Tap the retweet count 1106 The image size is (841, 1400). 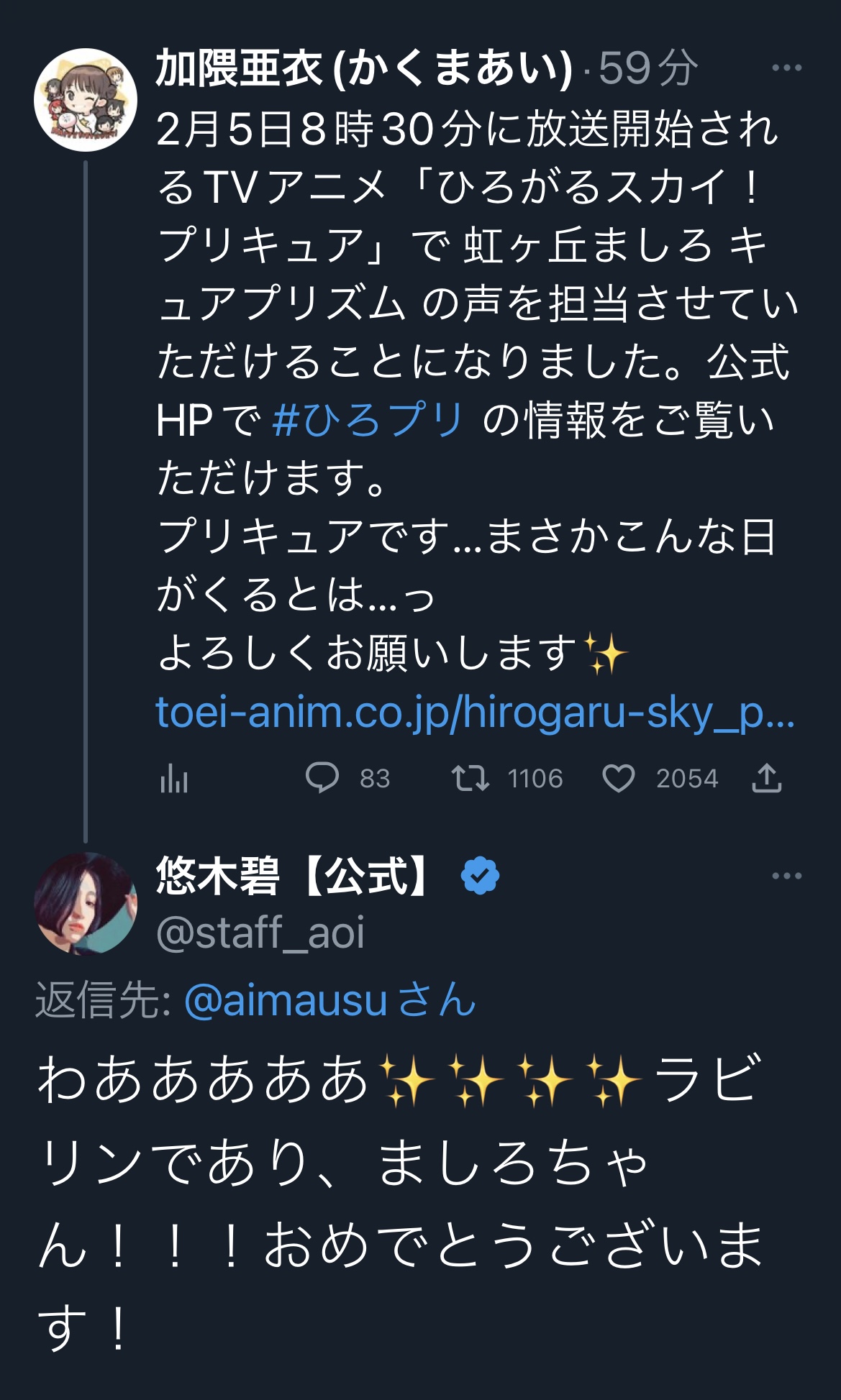[535, 779]
